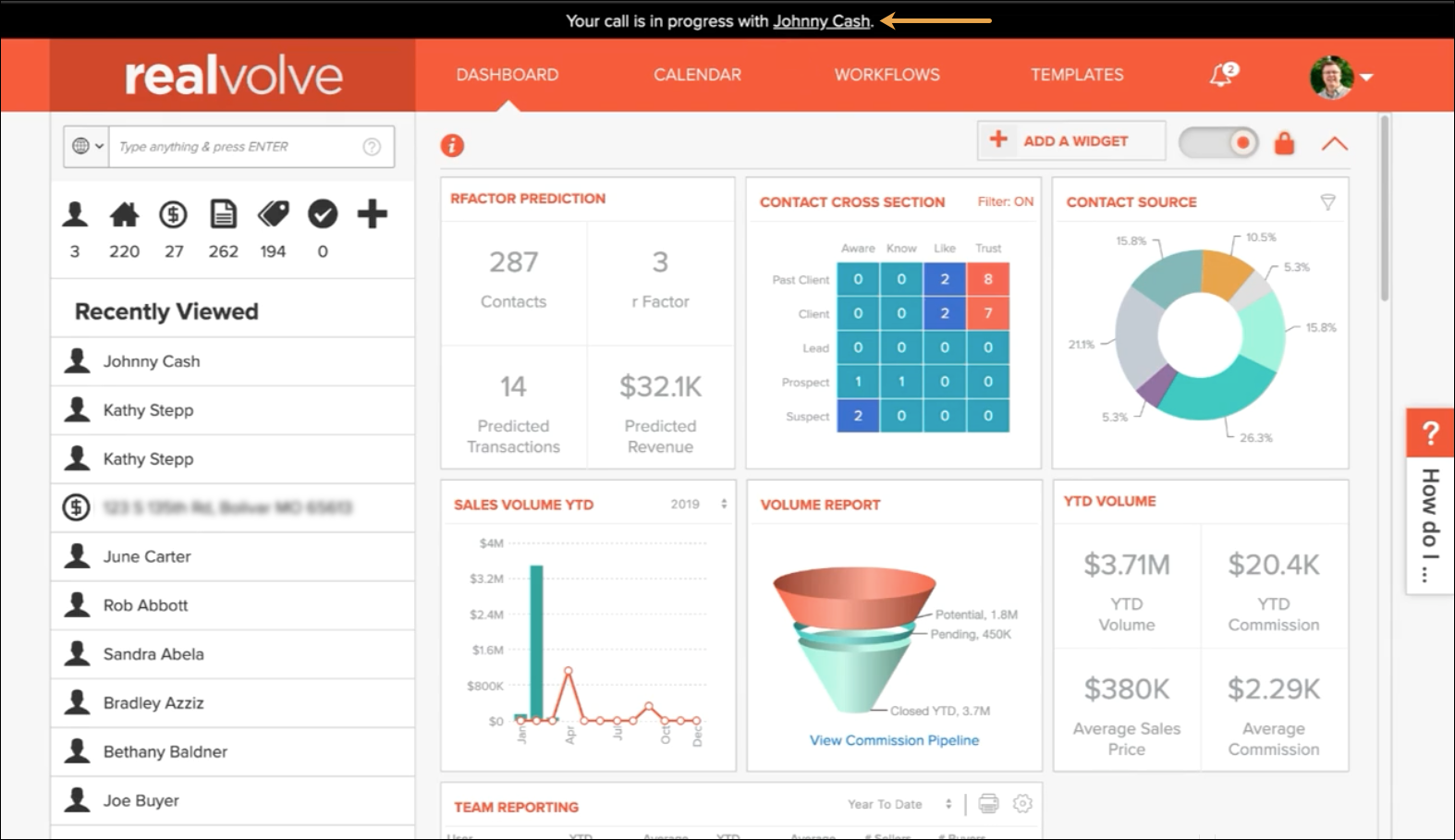Open View Commission Pipeline link
Viewport: 1455px width, 840px height.
pos(894,740)
